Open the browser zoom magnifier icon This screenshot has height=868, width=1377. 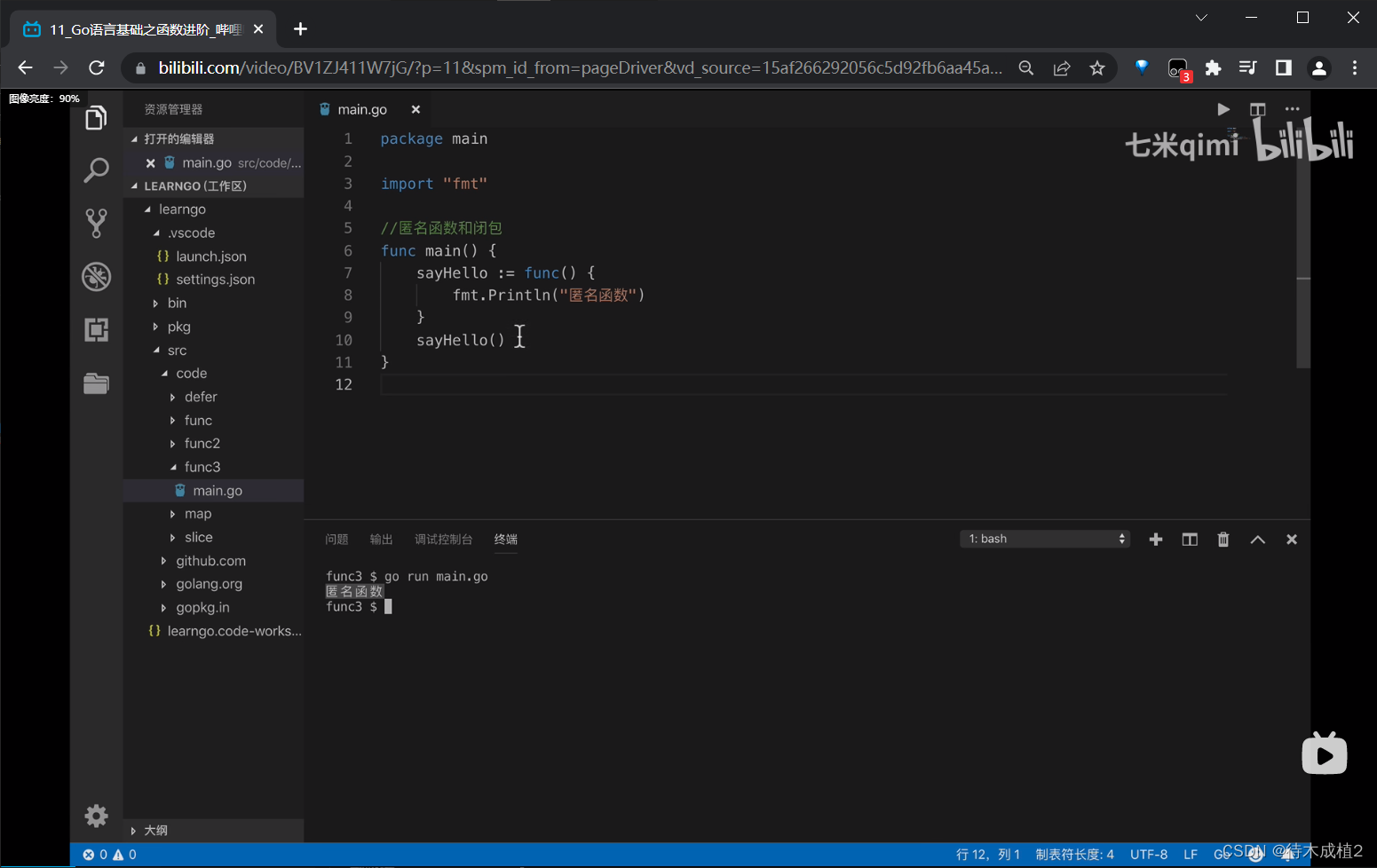1026,67
